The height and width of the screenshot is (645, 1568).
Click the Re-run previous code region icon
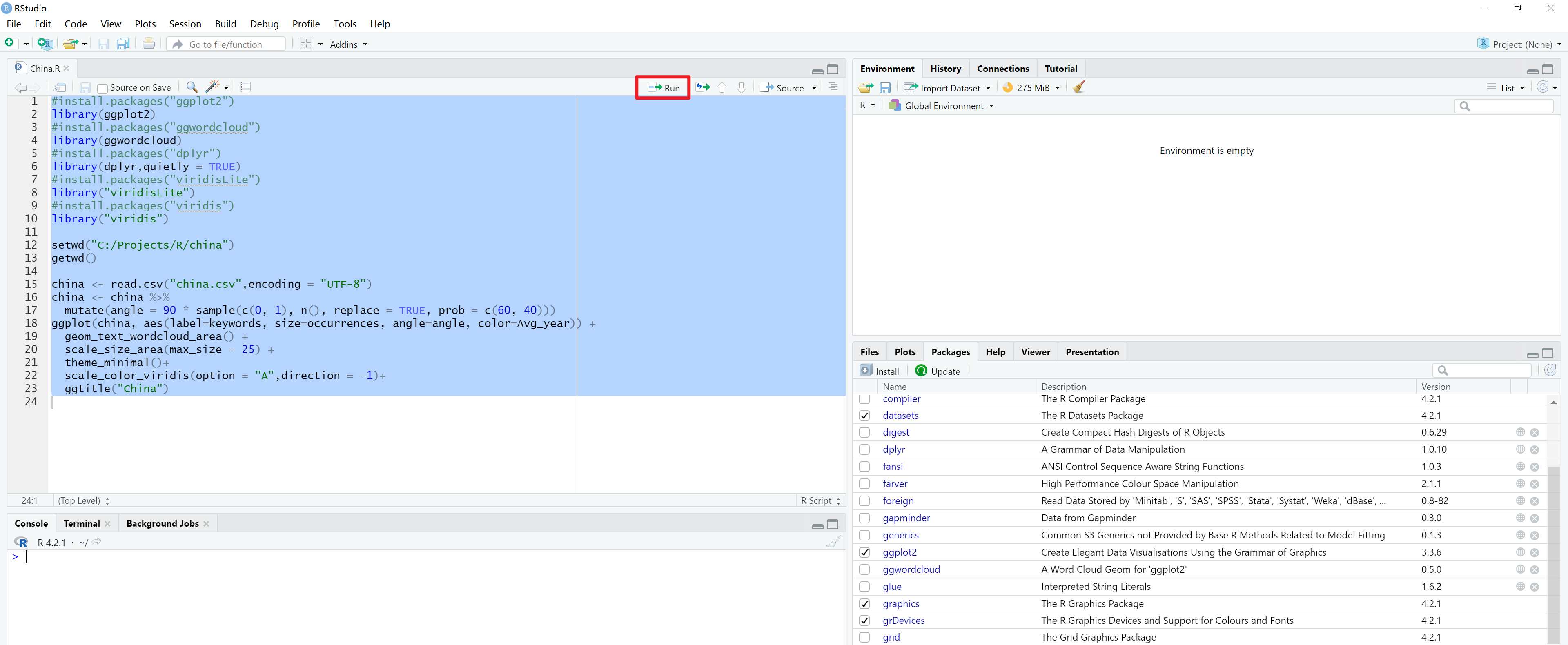tap(703, 88)
